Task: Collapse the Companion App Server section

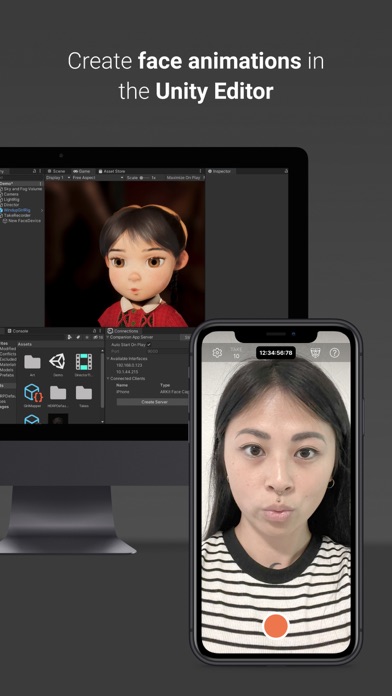Action: tap(108, 337)
